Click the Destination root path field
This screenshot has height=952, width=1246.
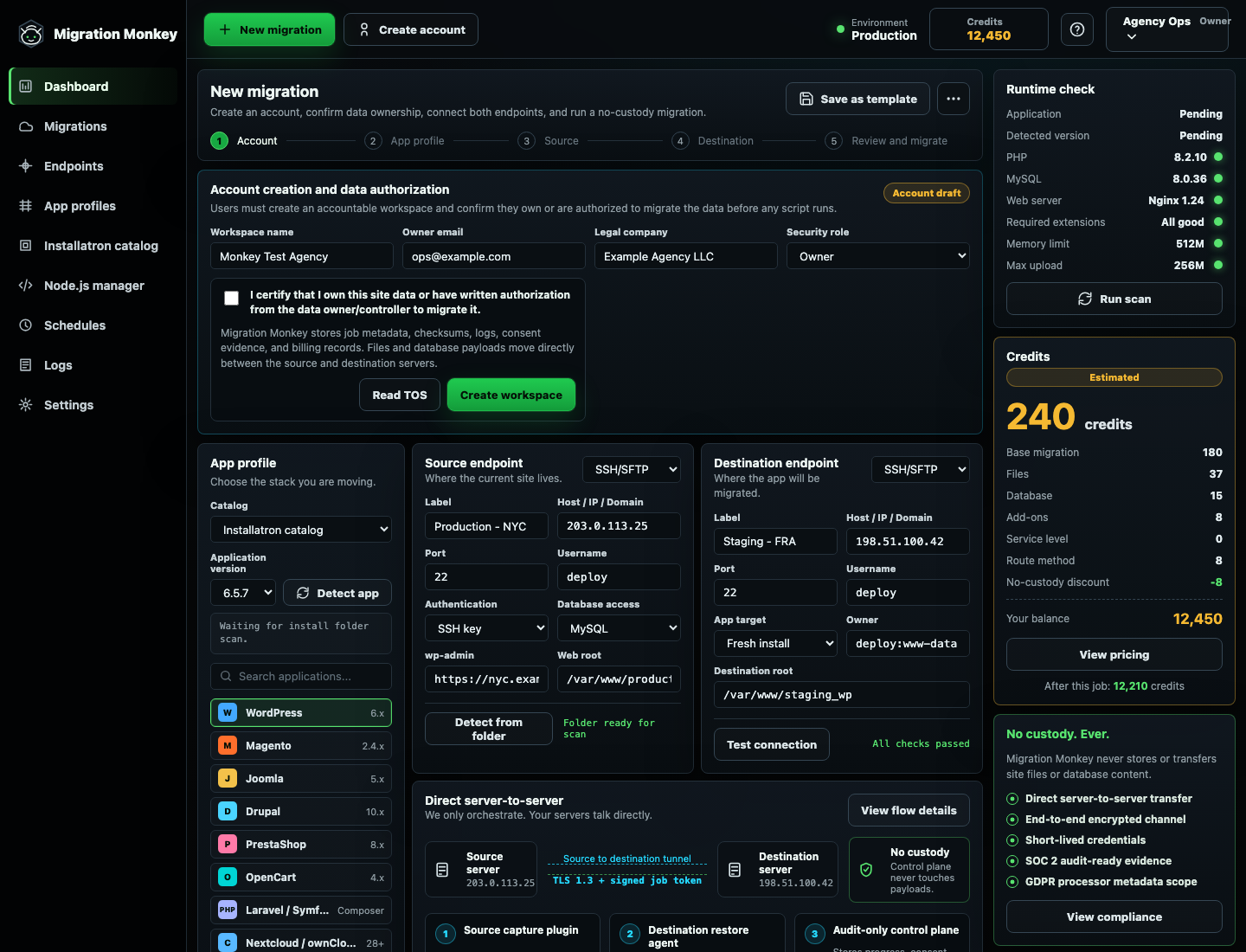842,694
